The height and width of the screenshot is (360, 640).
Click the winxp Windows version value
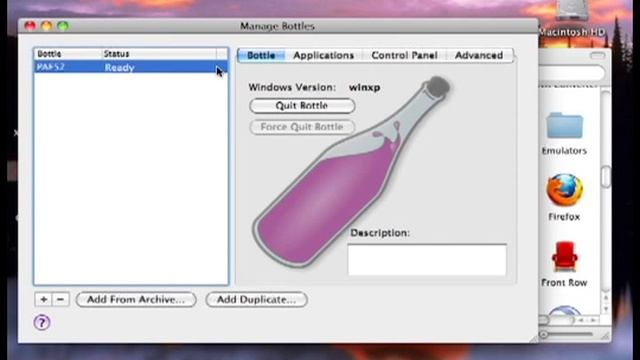tap(364, 87)
